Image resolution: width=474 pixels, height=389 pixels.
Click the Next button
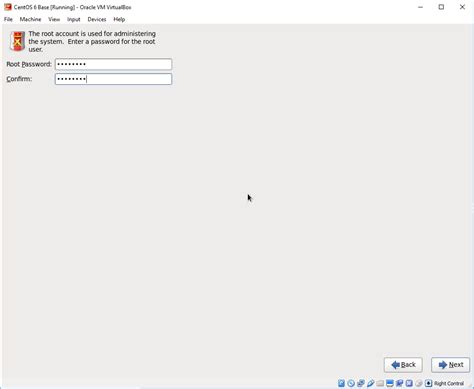click(x=451, y=365)
